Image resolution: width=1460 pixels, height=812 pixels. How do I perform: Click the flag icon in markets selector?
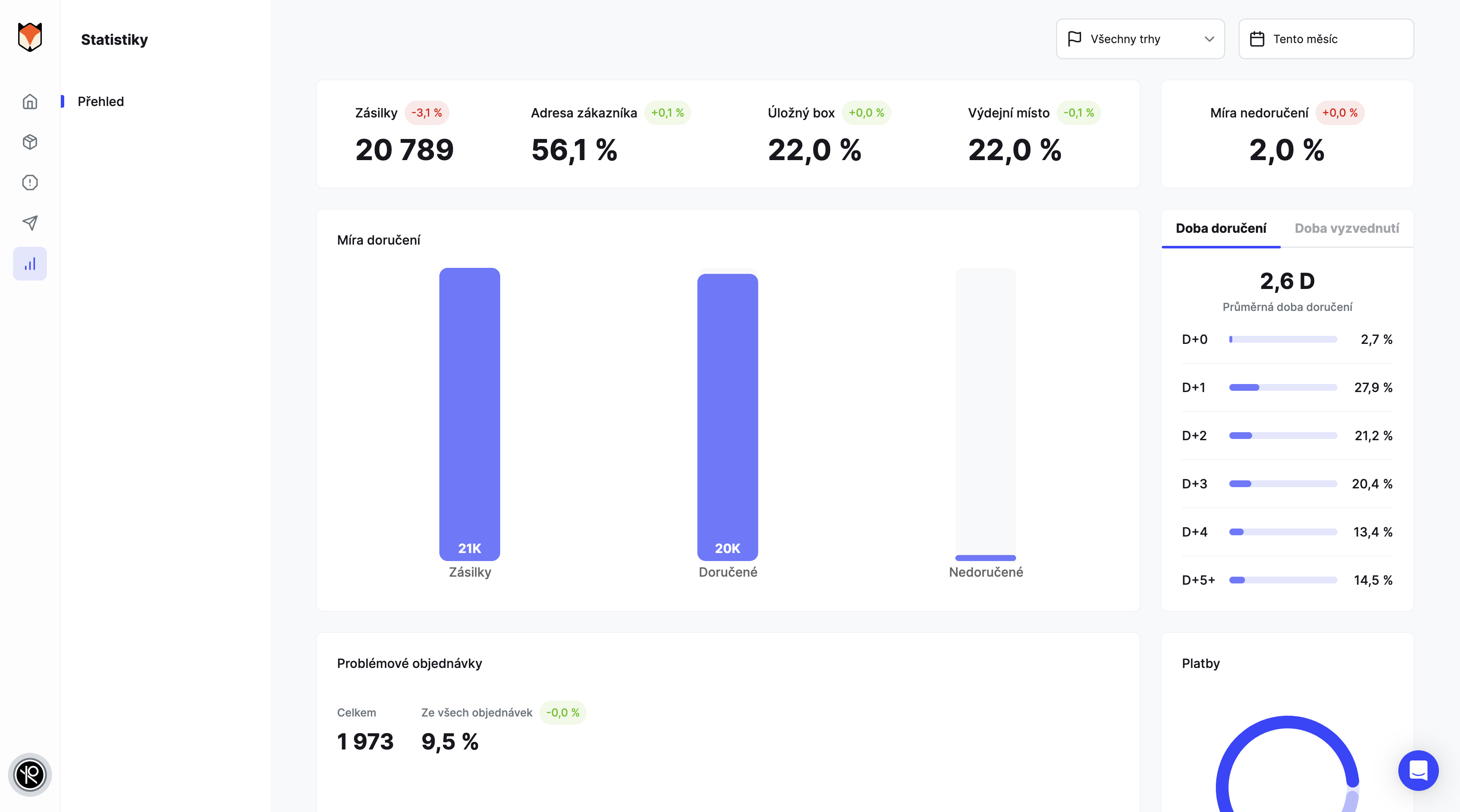[1074, 38]
